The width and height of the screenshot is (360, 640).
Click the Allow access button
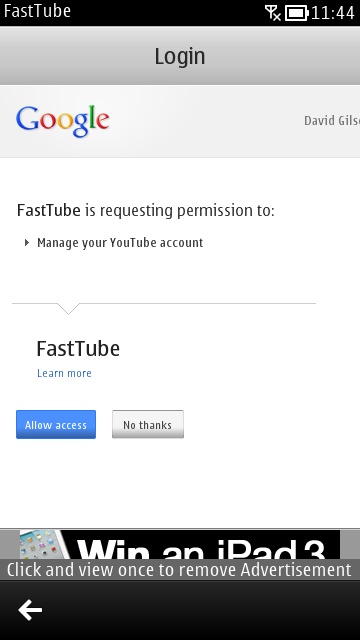pos(56,424)
